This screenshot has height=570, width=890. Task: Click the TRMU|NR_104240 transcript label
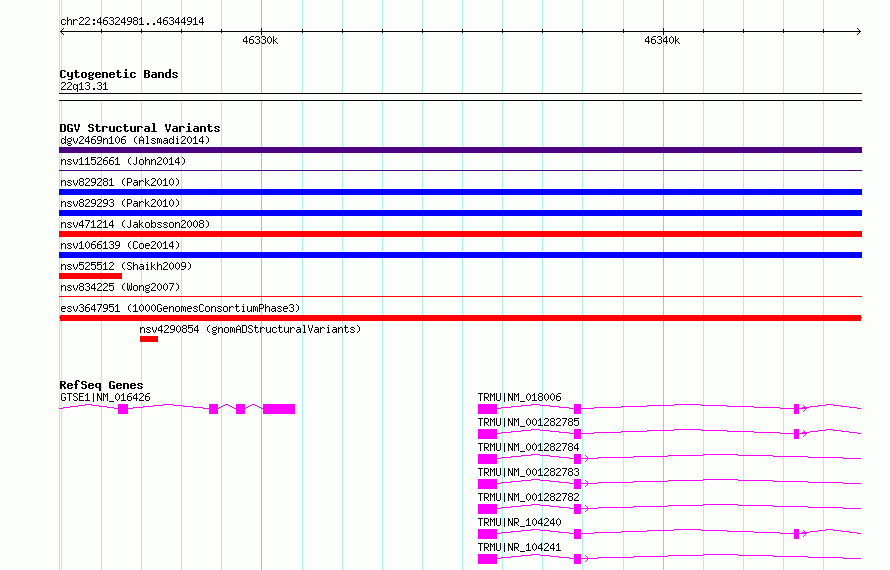[x=519, y=522]
